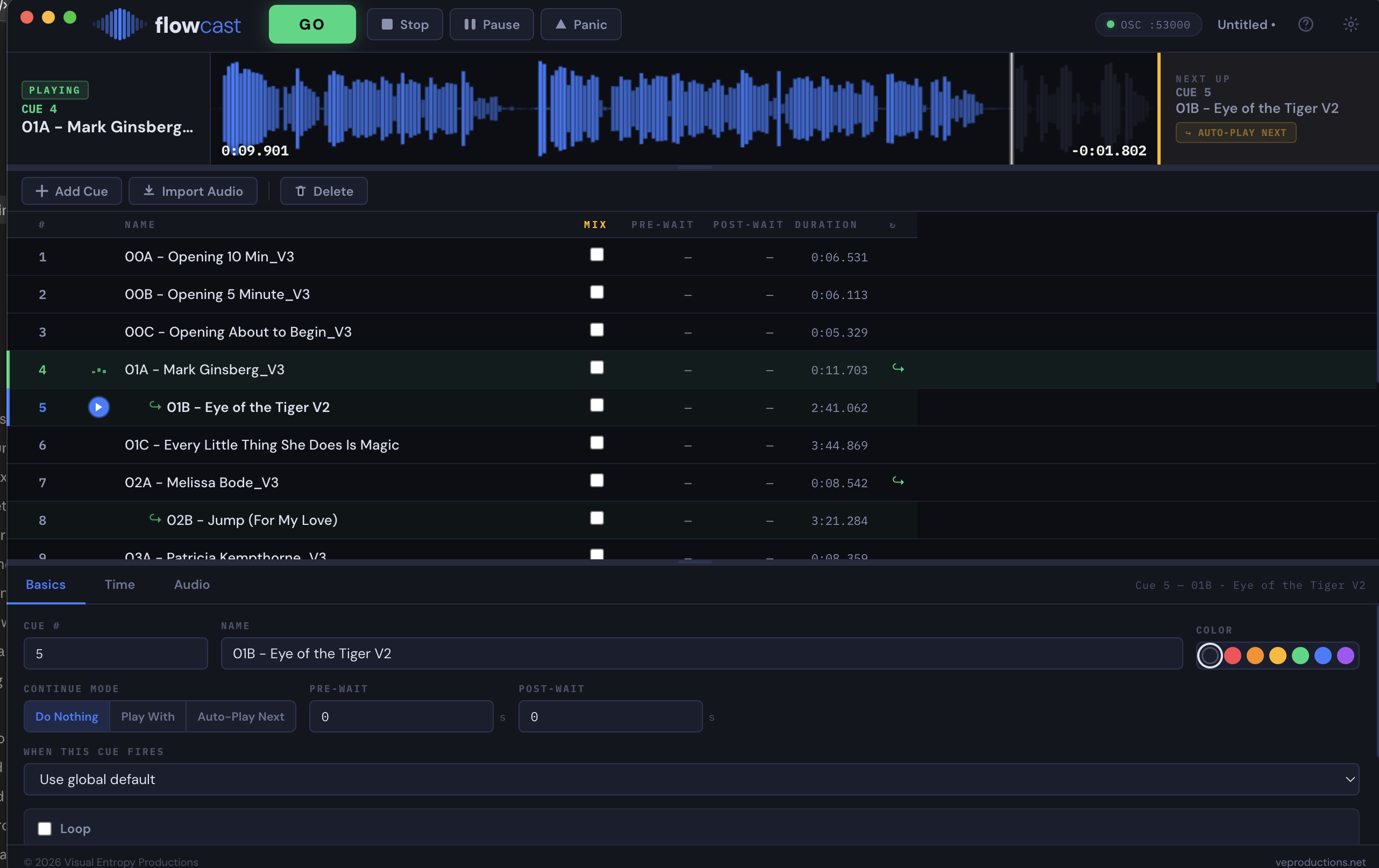Click the MIX column header
The height and width of the screenshot is (868, 1379).
(x=595, y=225)
